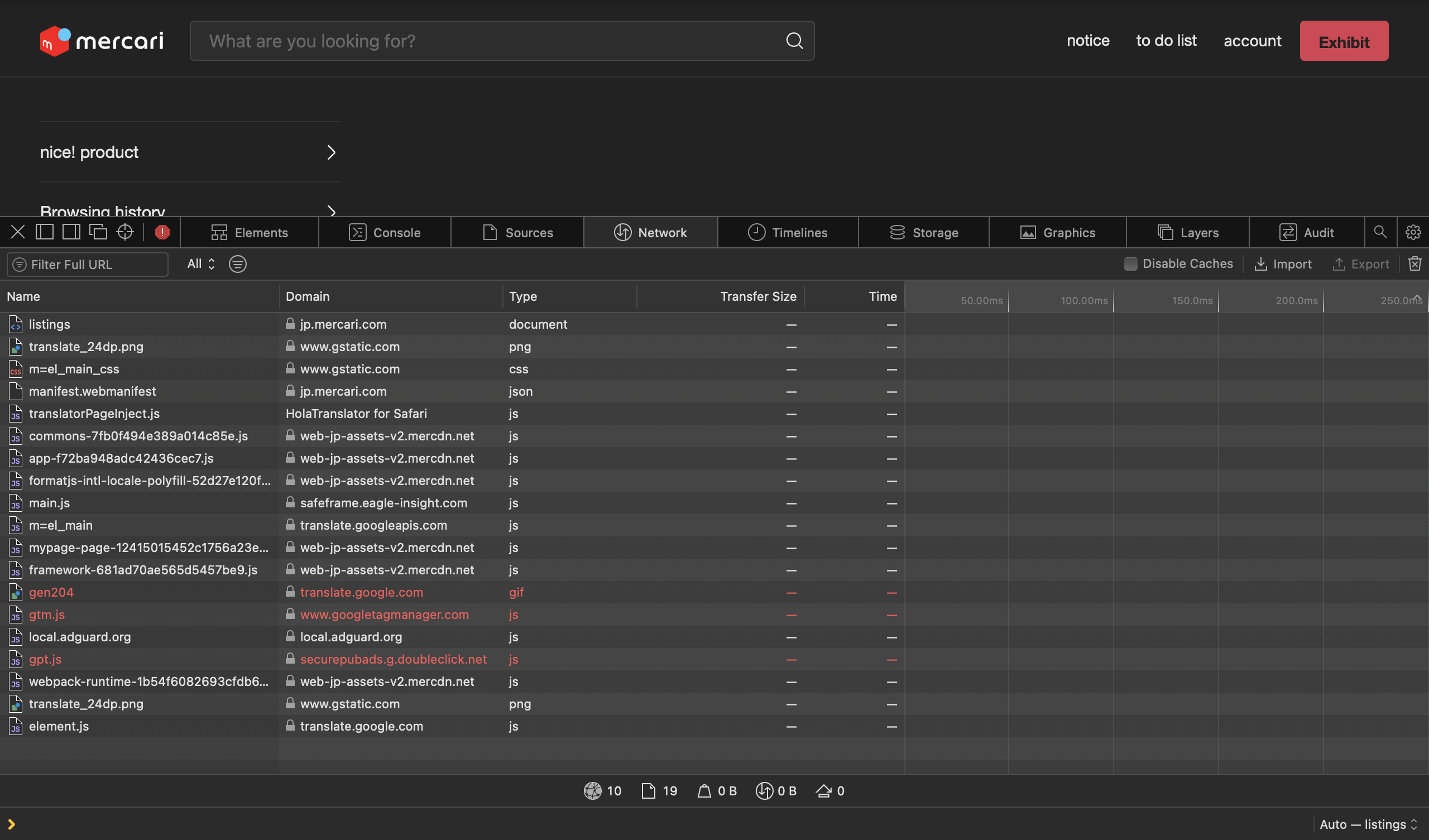The image size is (1429, 840).
Task: Open the resource type filter icon next to All
Action: (238, 264)
